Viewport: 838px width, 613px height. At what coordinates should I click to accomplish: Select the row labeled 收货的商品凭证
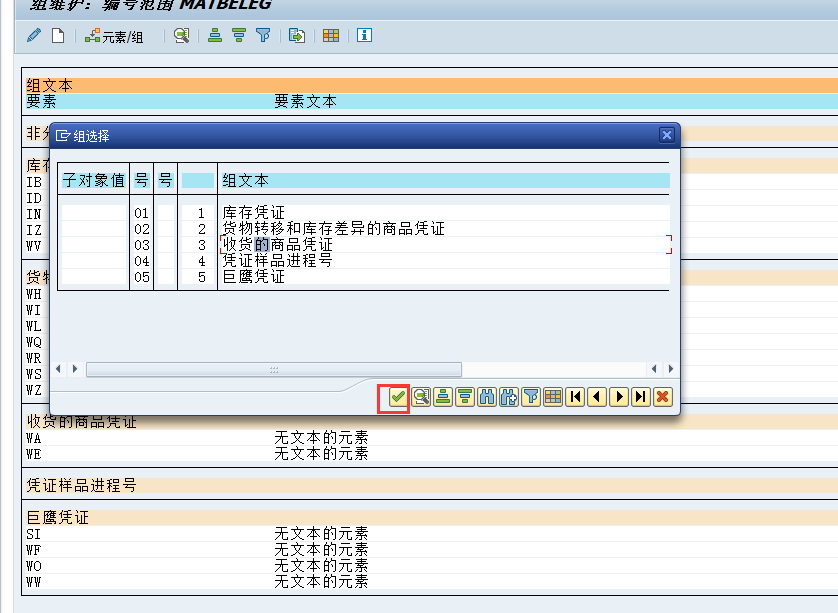coord(281,245)
